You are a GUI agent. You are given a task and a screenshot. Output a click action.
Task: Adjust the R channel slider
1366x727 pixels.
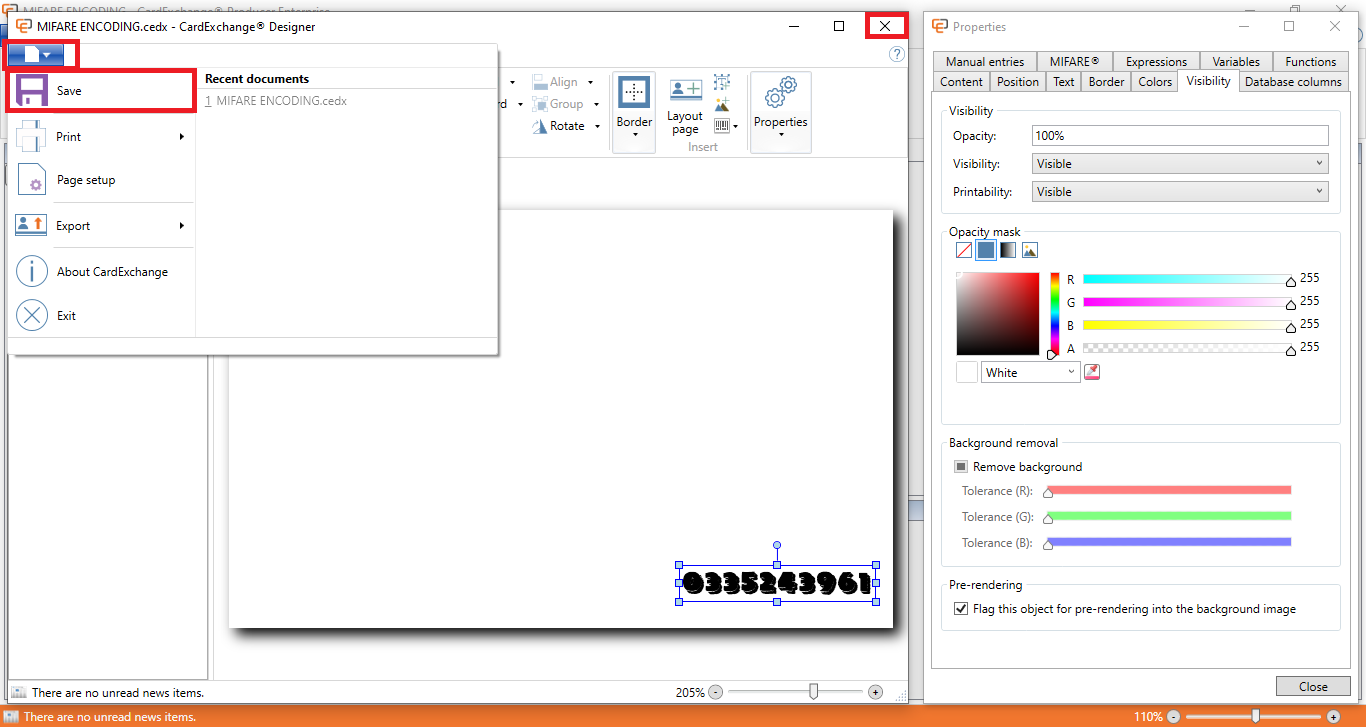pyautogui.click(x=1188, y=280)
